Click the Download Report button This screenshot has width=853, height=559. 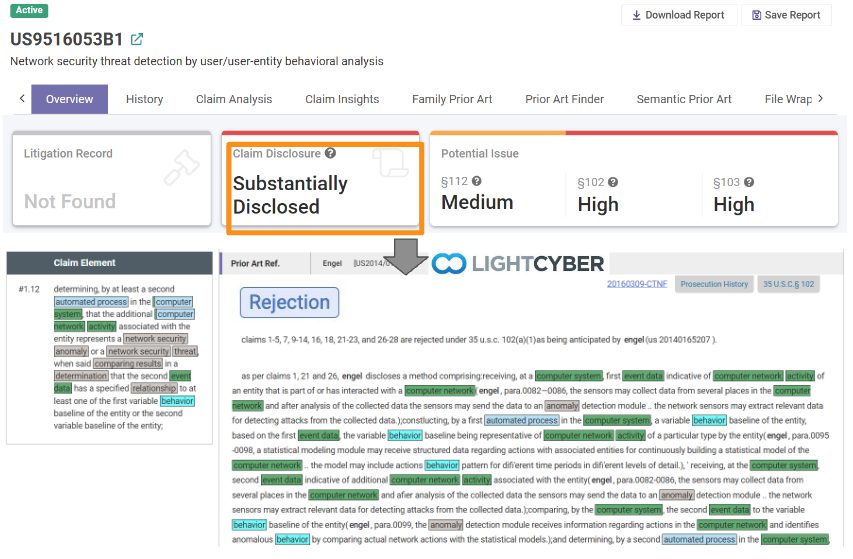679,15
